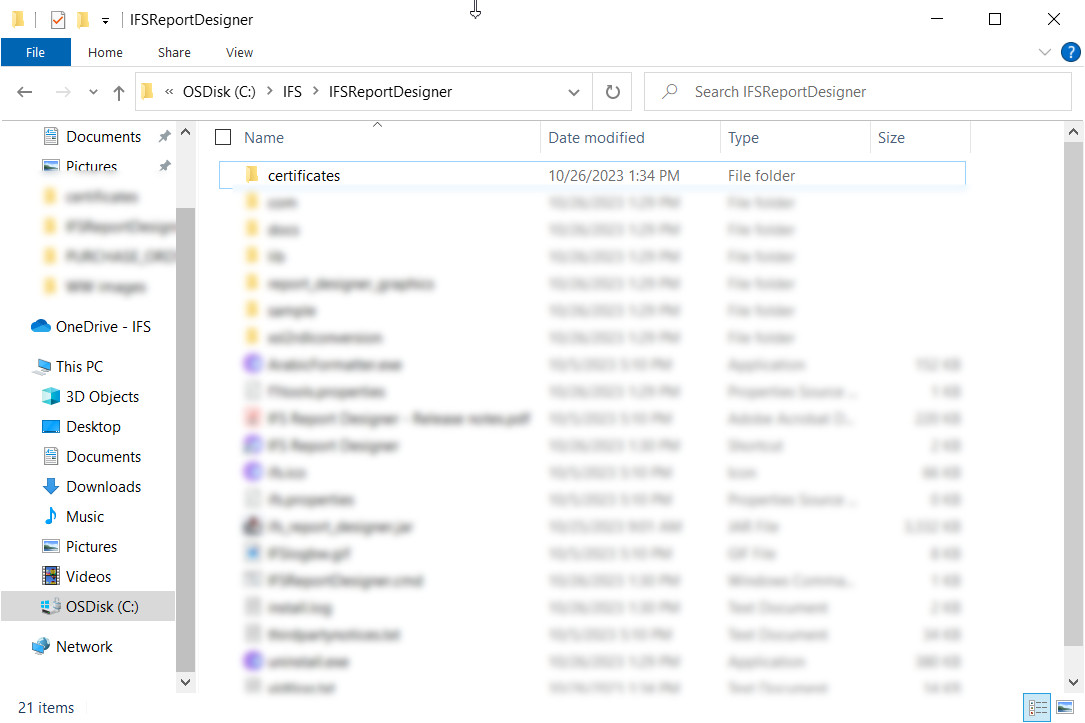
Task: Click the Downloads arrow icon
Action: click(x=51, y=486)
